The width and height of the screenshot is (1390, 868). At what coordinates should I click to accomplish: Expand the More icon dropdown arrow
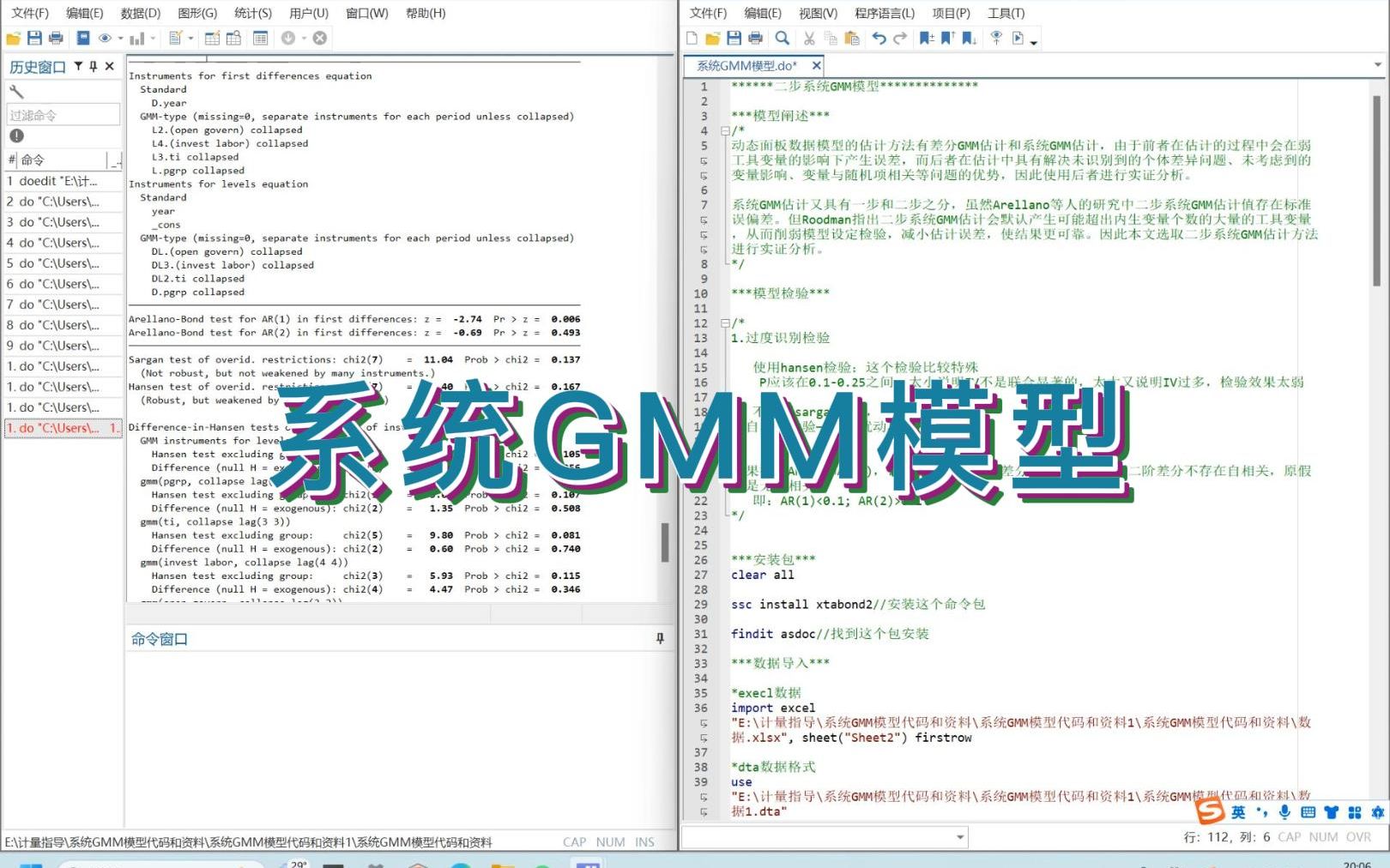click(x=304, y=38)
